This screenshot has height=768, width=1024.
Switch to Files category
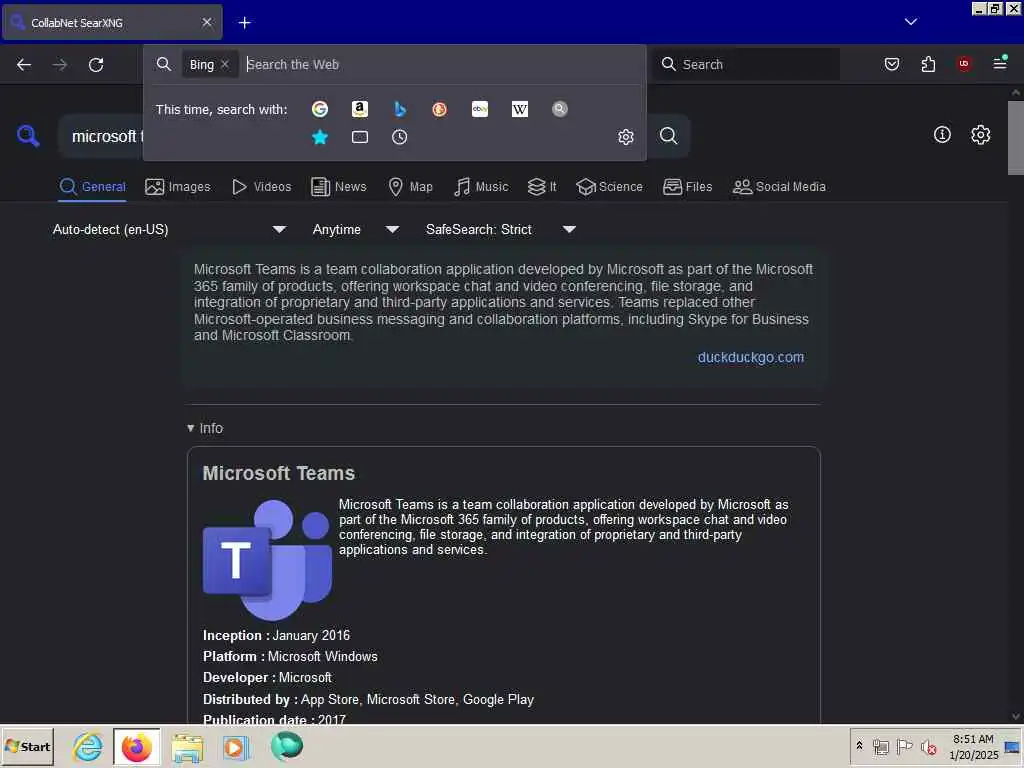pos(688,187)
